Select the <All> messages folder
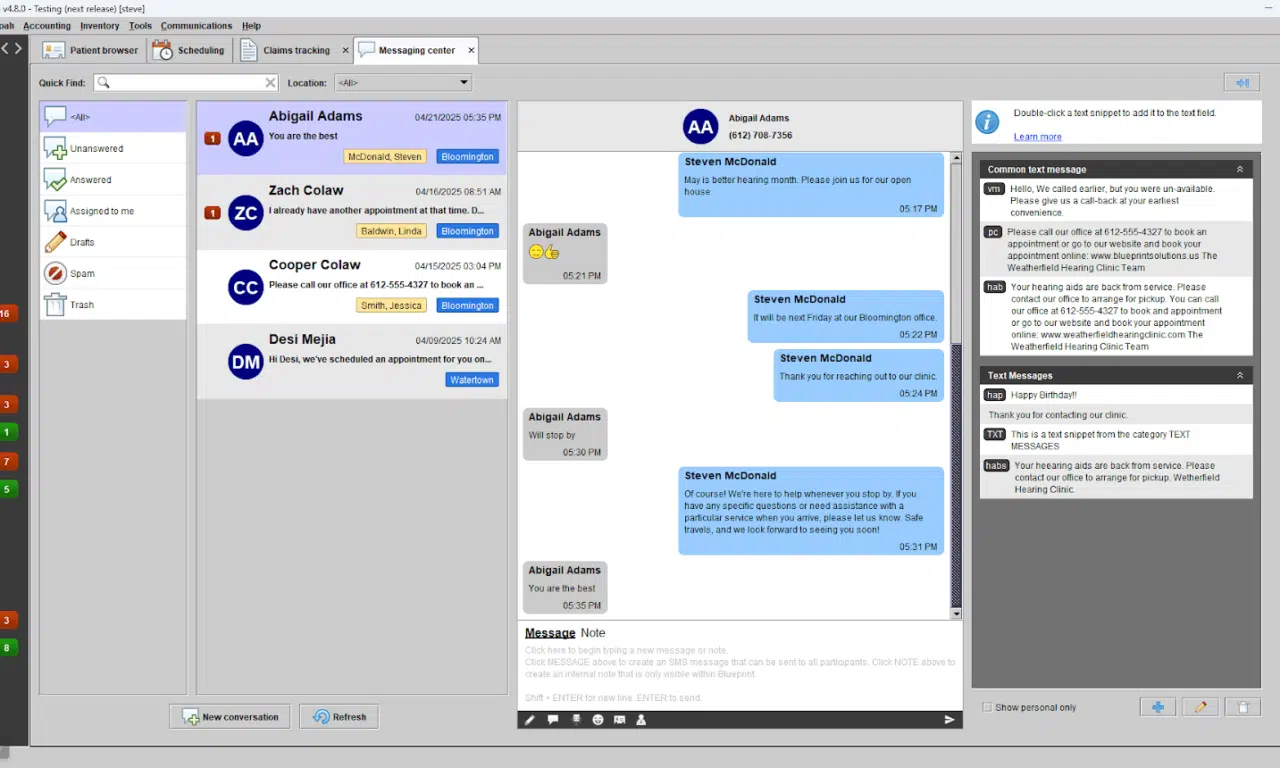This screenshot has width=1280, height=768. point(113,117)
